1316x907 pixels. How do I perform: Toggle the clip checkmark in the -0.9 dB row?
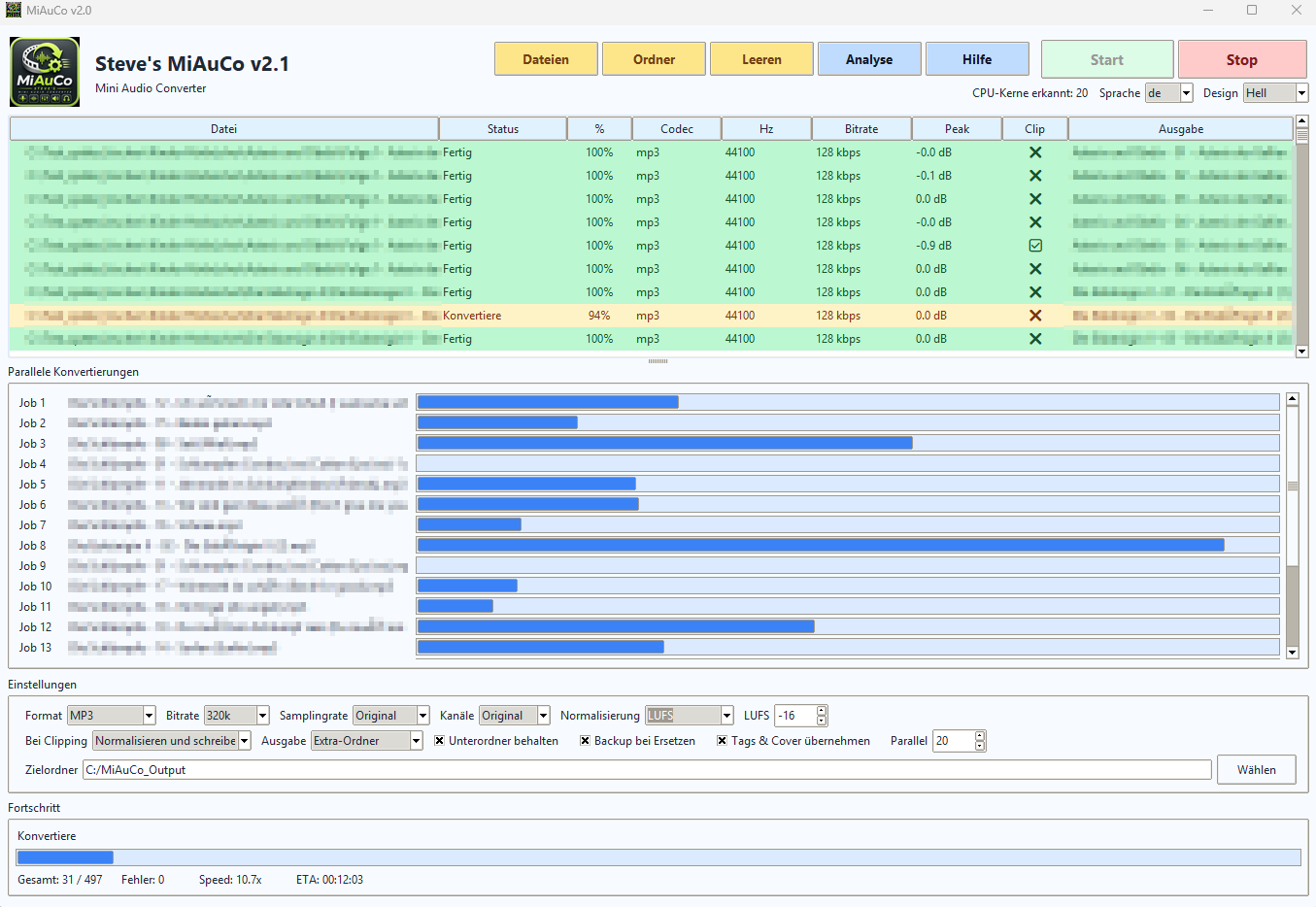pyautogui.click(x=1035, y=246)
